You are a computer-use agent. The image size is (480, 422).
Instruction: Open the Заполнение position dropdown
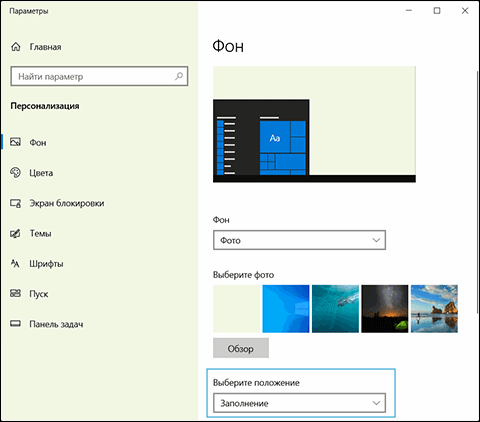point(299,403)
